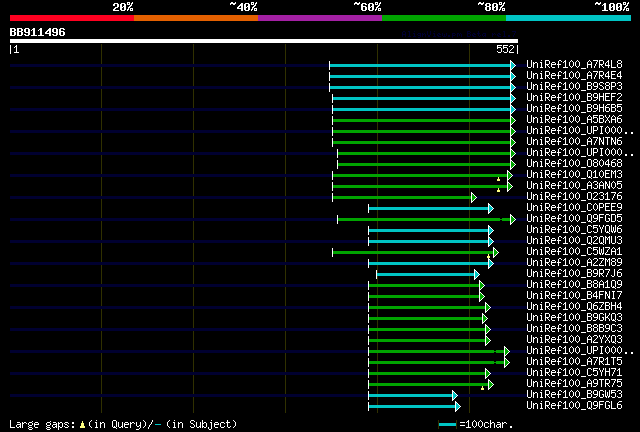Select the UniRef100_O80468 label
The height and width of the screenshot is (432, 640).
(574, 163)
